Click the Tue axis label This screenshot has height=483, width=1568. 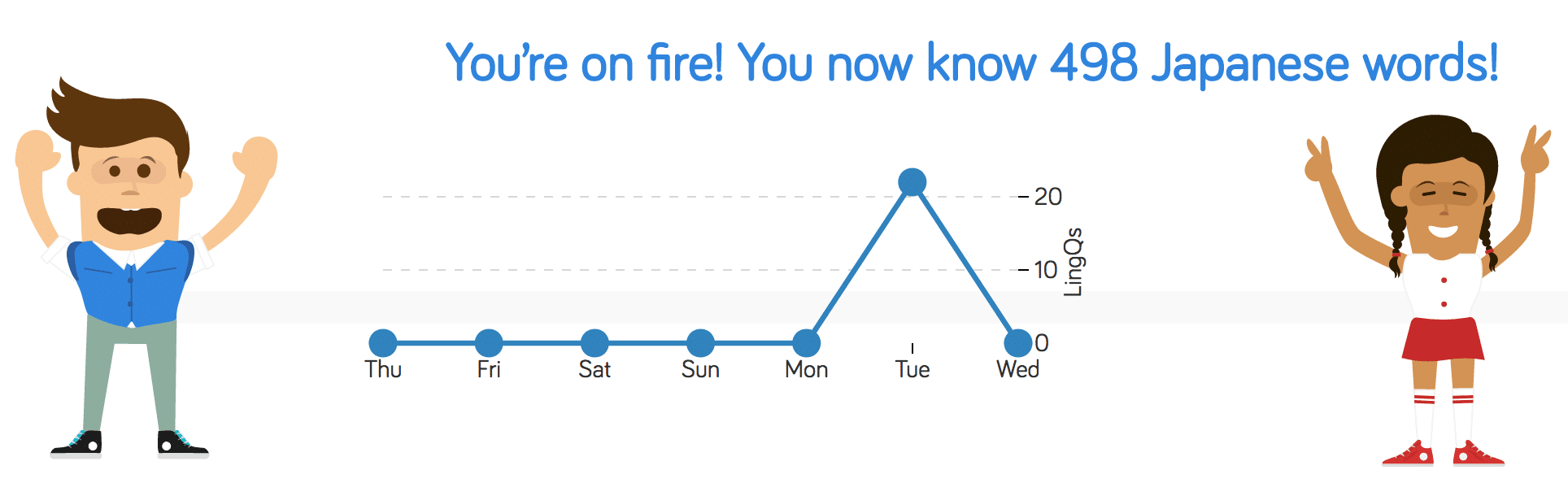(912, 370)
